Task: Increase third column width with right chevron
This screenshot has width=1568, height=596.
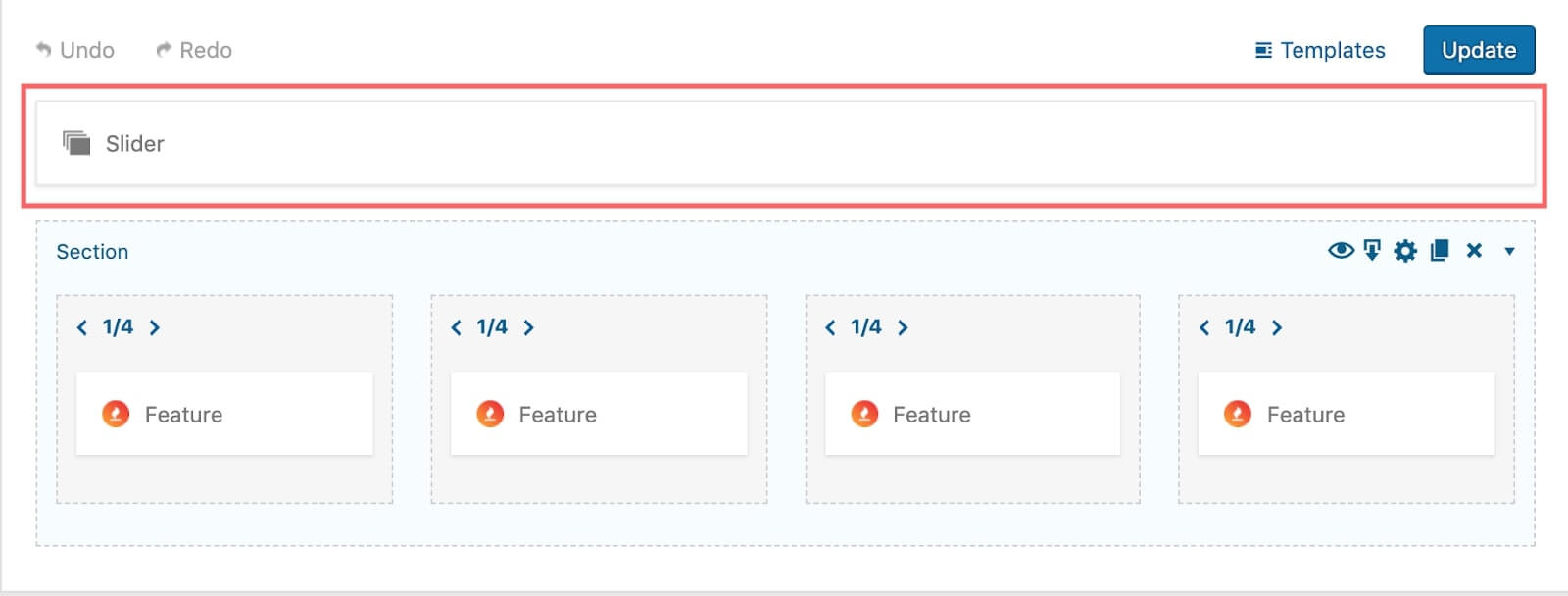Action: 903,327
